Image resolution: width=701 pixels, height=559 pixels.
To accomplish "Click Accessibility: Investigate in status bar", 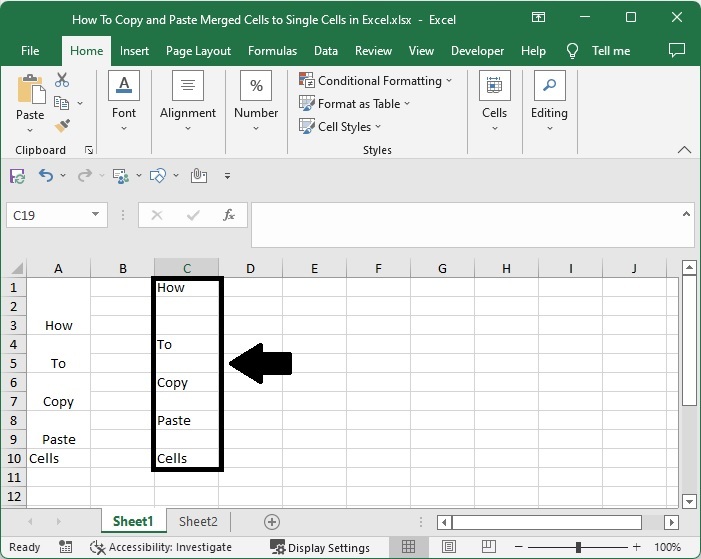I will [x=160, y=547].
